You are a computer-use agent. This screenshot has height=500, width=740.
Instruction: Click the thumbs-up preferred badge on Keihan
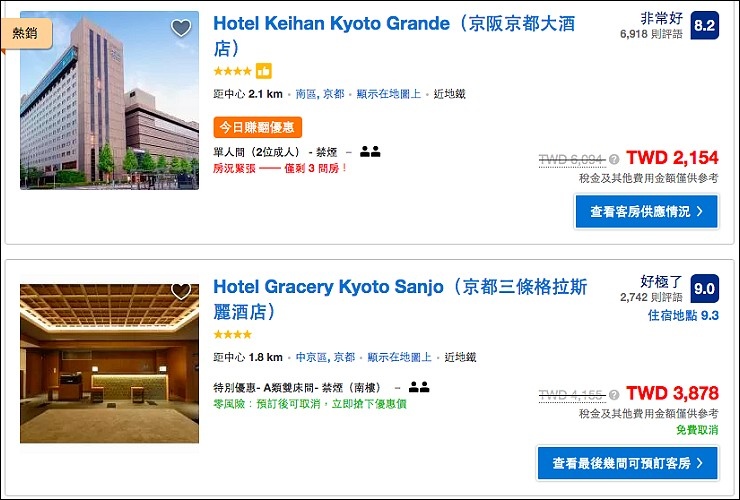264,71
